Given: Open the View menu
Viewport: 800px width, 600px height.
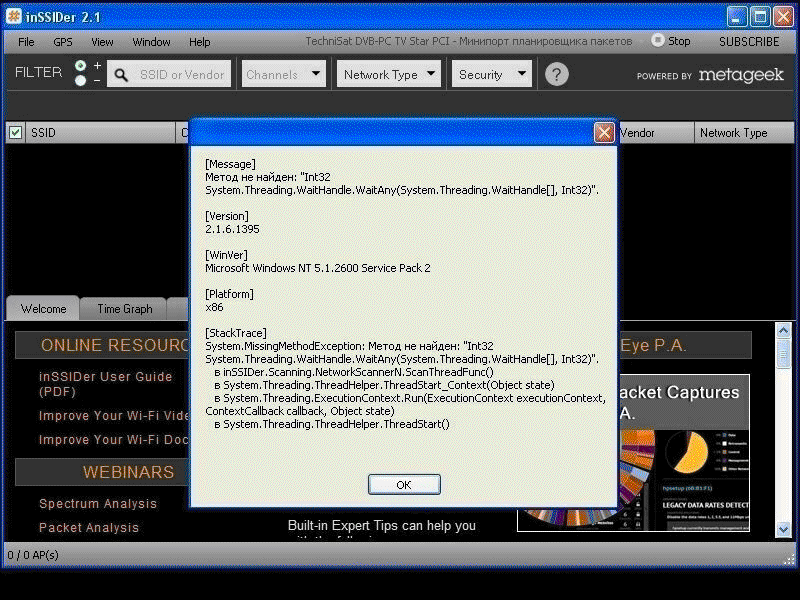Looking at the screenshot, I should click(x=102, y=42).
